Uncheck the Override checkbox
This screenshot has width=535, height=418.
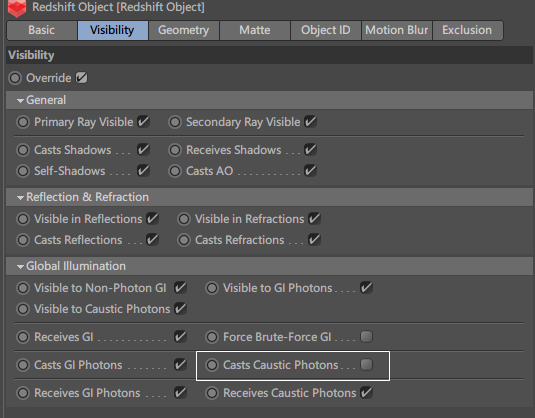coord(82,78)
